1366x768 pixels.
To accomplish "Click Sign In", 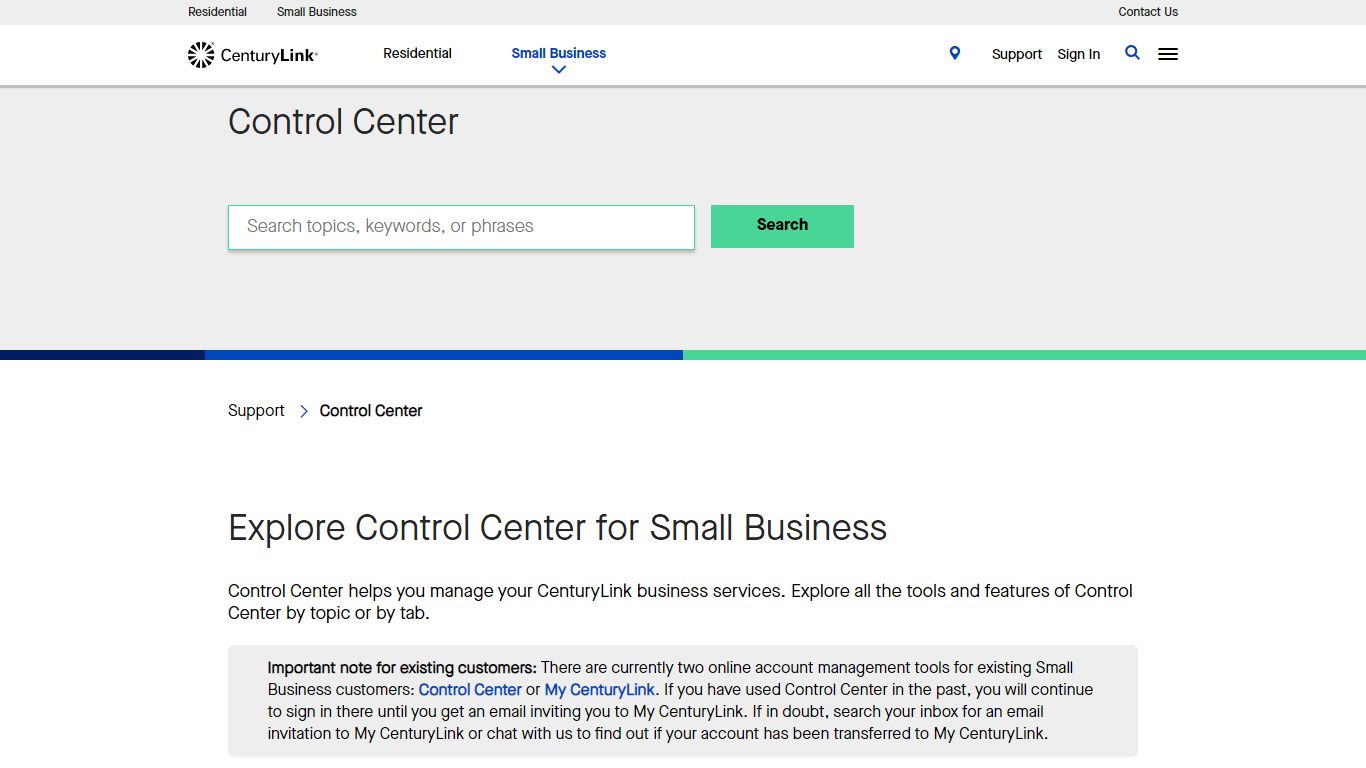I will tap(1078, 54).
